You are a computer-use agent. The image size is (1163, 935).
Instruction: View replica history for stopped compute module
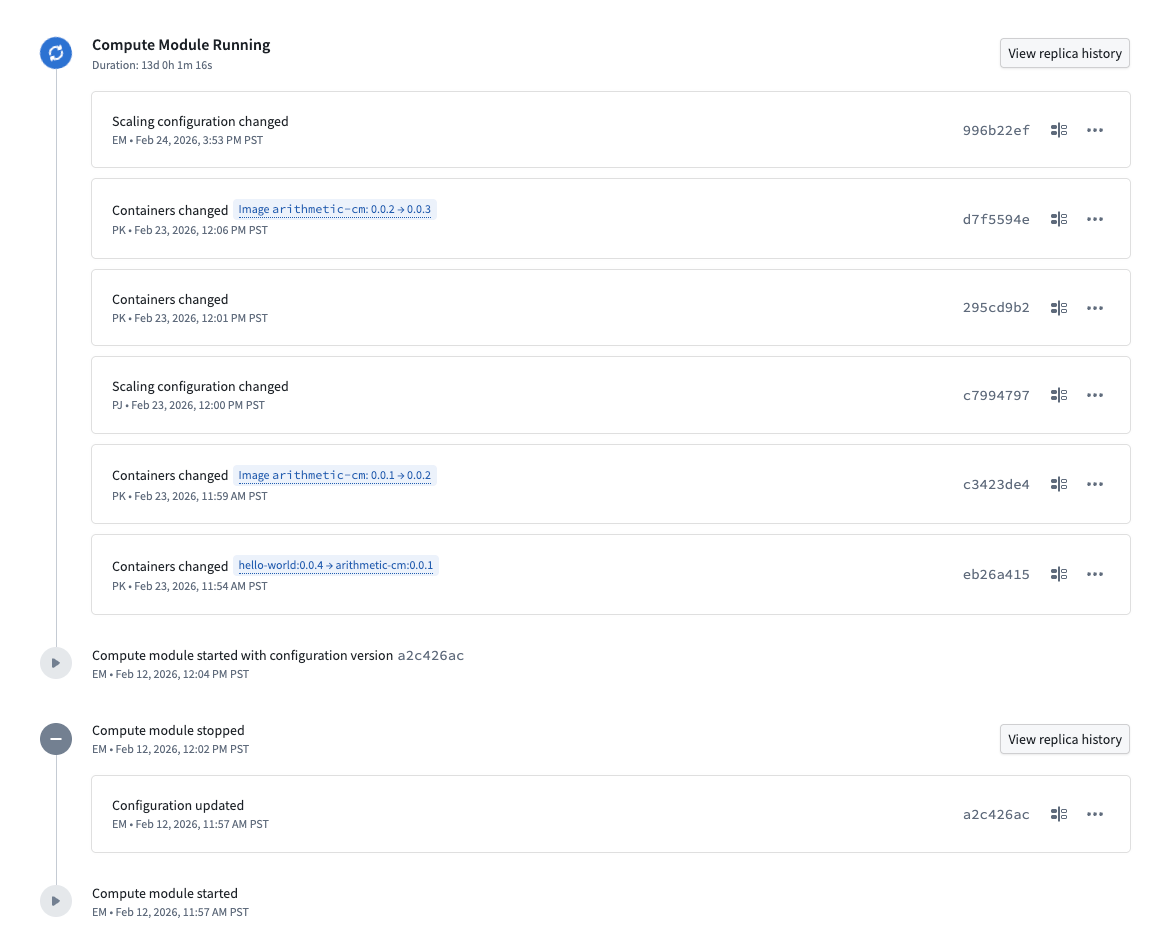pyautogui.click(x=1064, y=739)
